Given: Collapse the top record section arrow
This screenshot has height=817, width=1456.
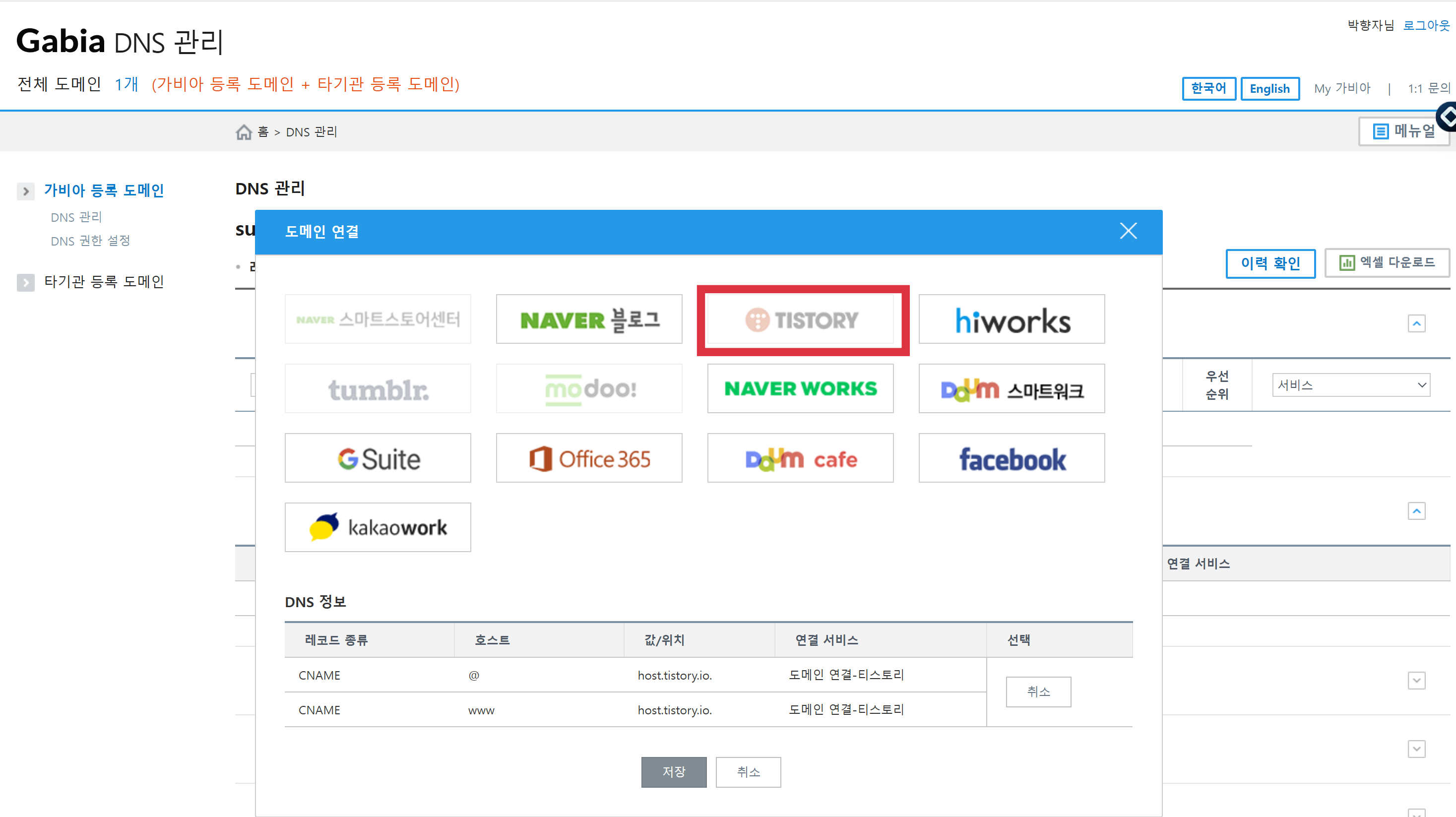Looking at the screenshot, I should click(x=1416, y=324).
